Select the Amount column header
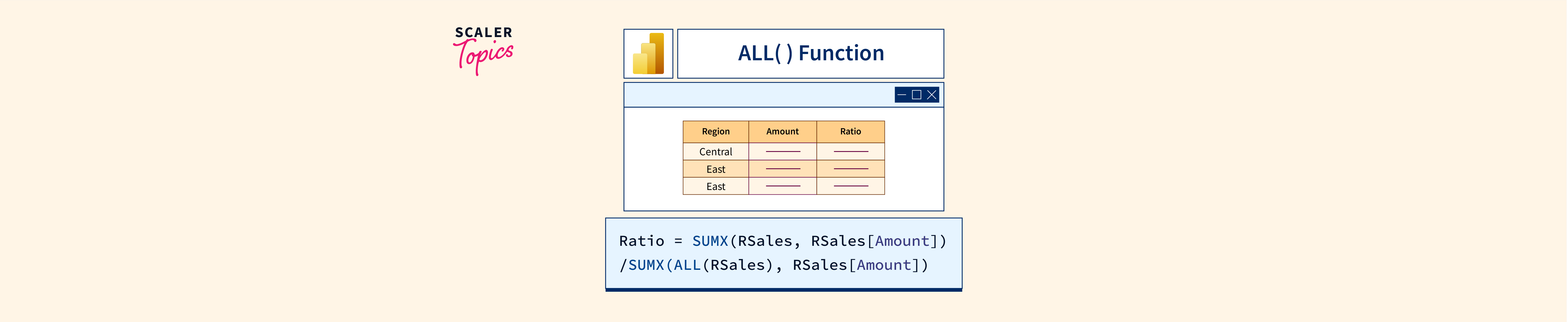Screen dimensions: 1568x322 click(x=782, y=131)
